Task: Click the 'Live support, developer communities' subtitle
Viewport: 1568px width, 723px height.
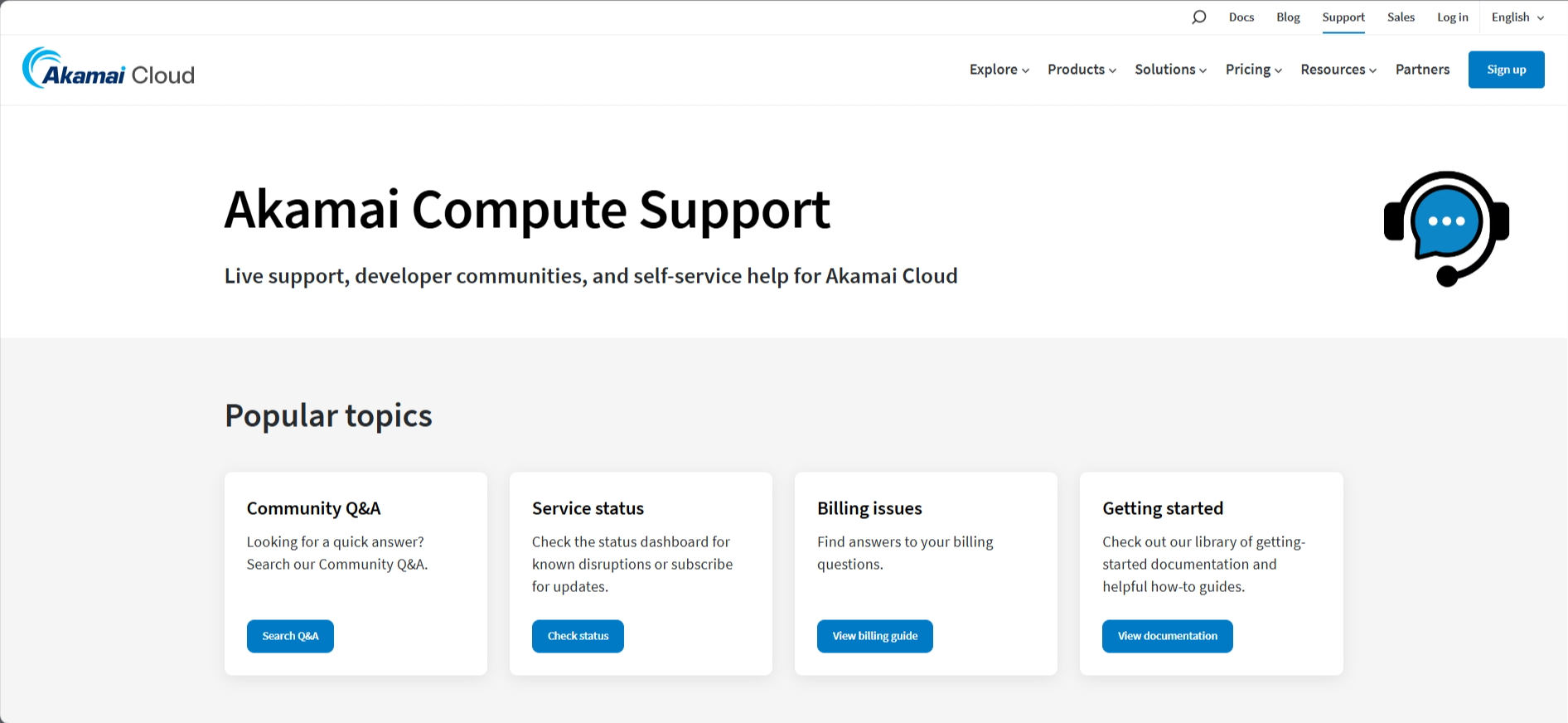Action: (591, 276)
